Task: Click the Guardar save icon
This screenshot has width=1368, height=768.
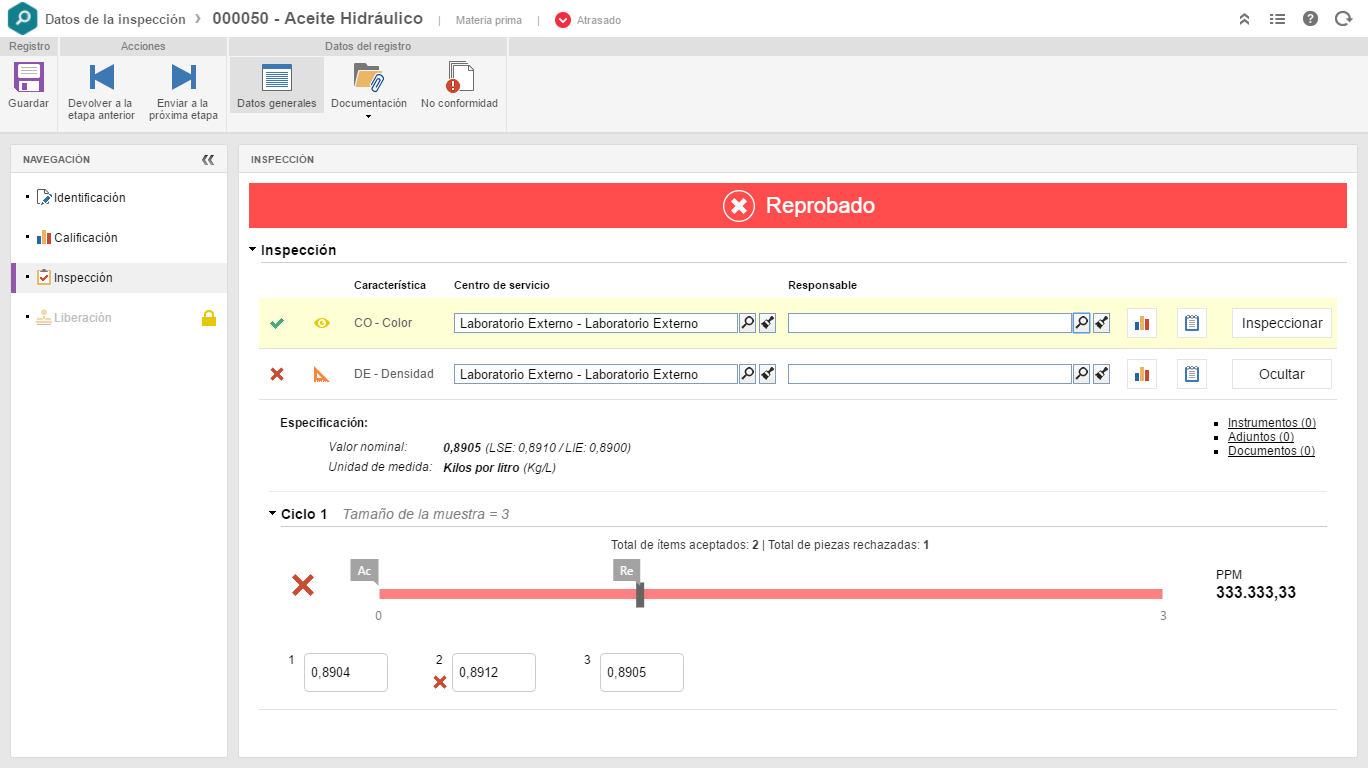Action: pos(28,78)
